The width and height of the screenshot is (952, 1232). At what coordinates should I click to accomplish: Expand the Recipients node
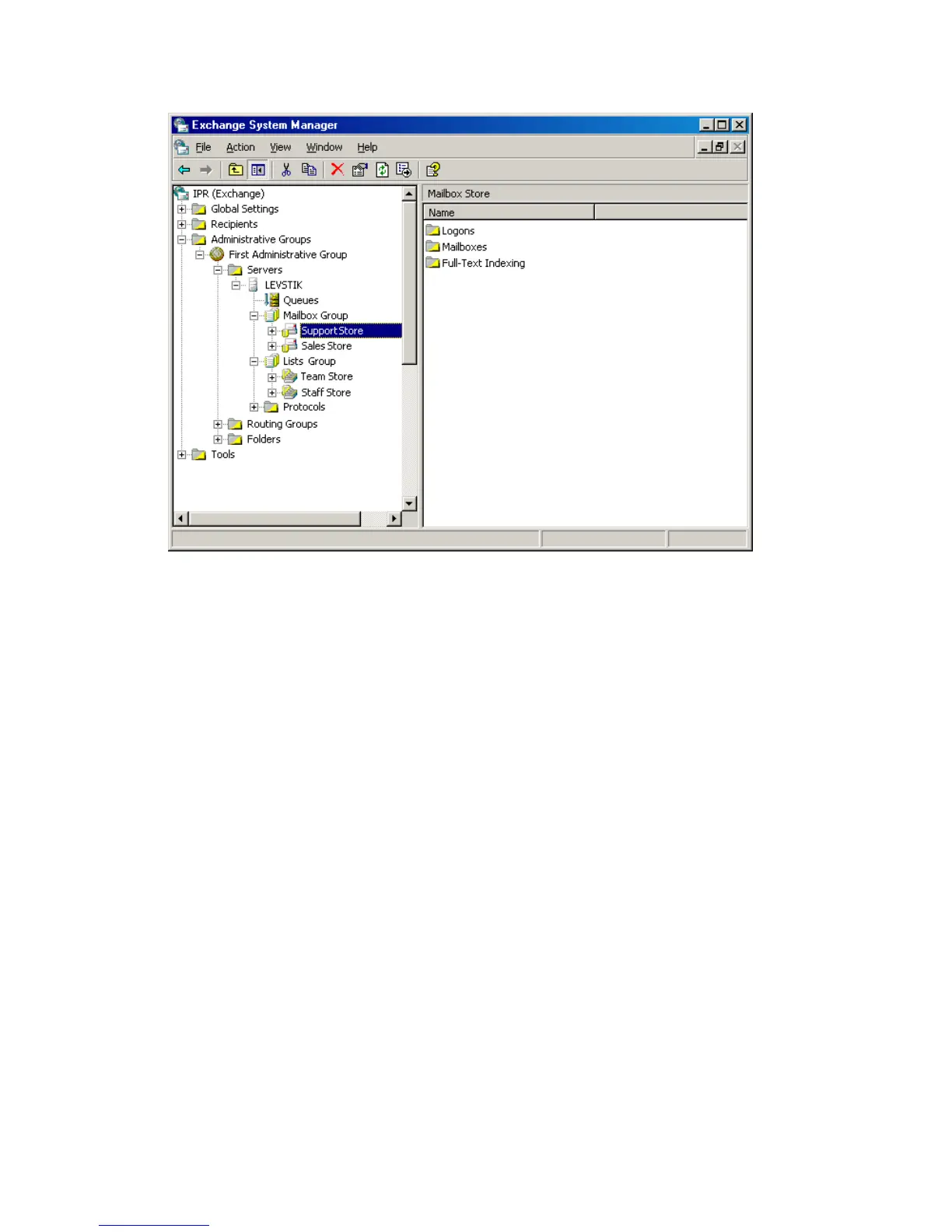(182, 225)
